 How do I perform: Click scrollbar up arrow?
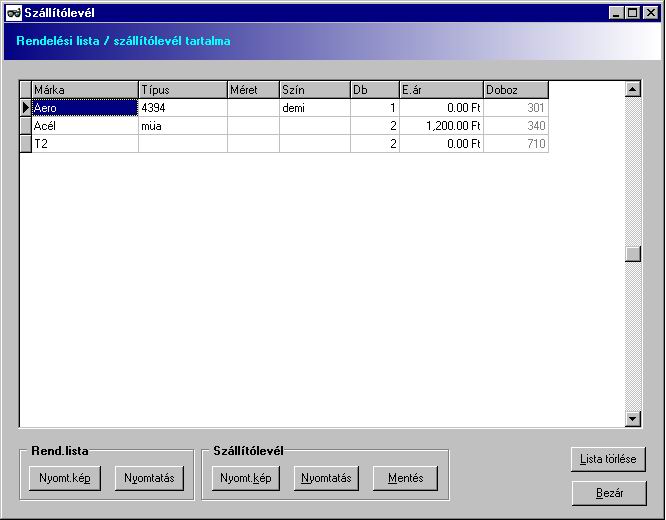[x=633, y=89]
